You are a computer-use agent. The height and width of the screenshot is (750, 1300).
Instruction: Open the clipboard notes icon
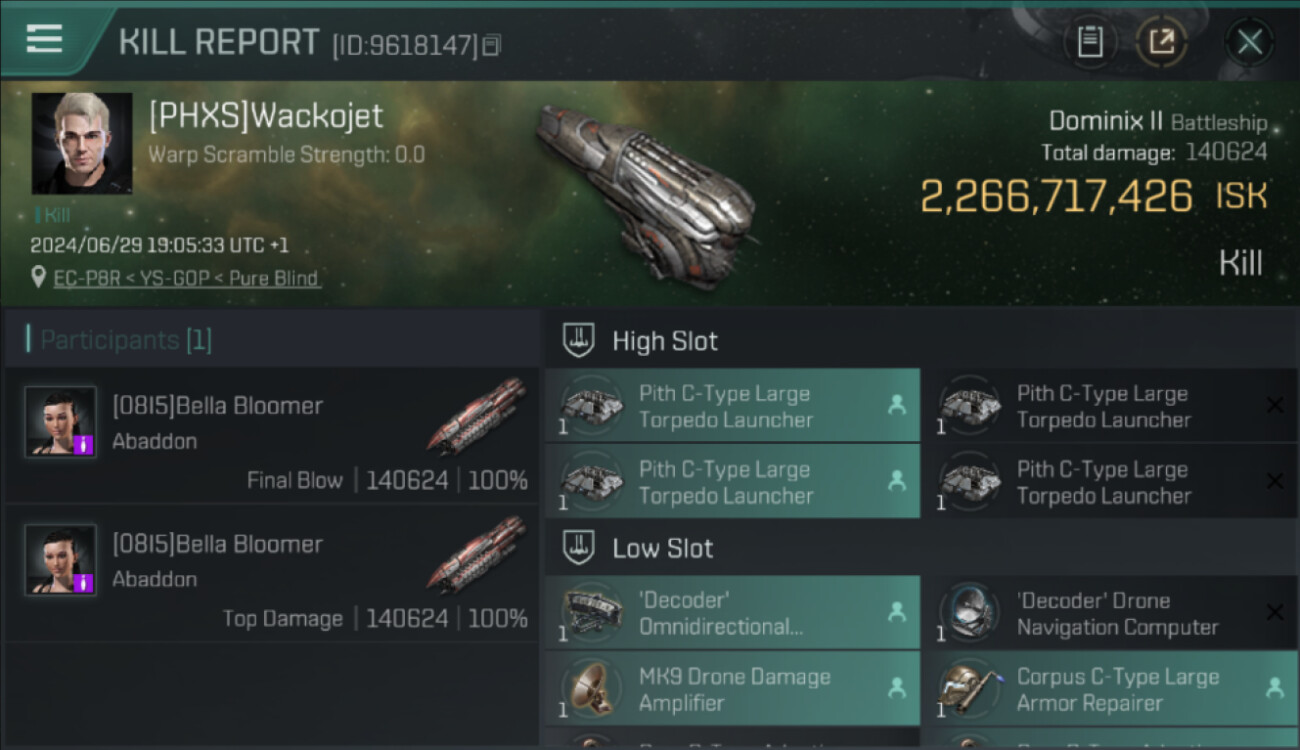tap(1090, 42)
